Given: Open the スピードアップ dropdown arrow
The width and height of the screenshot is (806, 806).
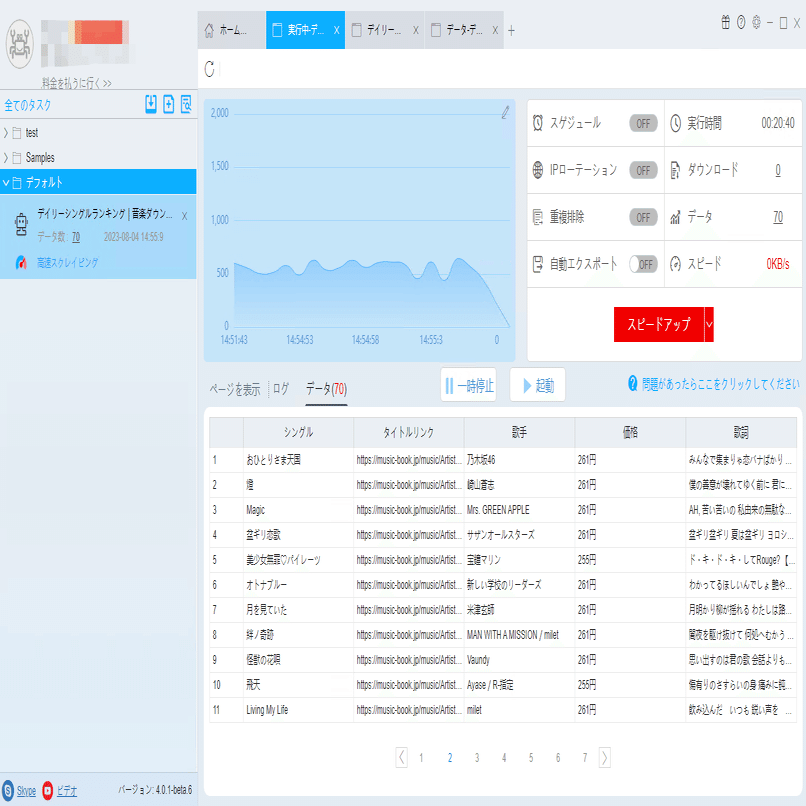Looking at the screenshot, I should (x=709, y=324).
